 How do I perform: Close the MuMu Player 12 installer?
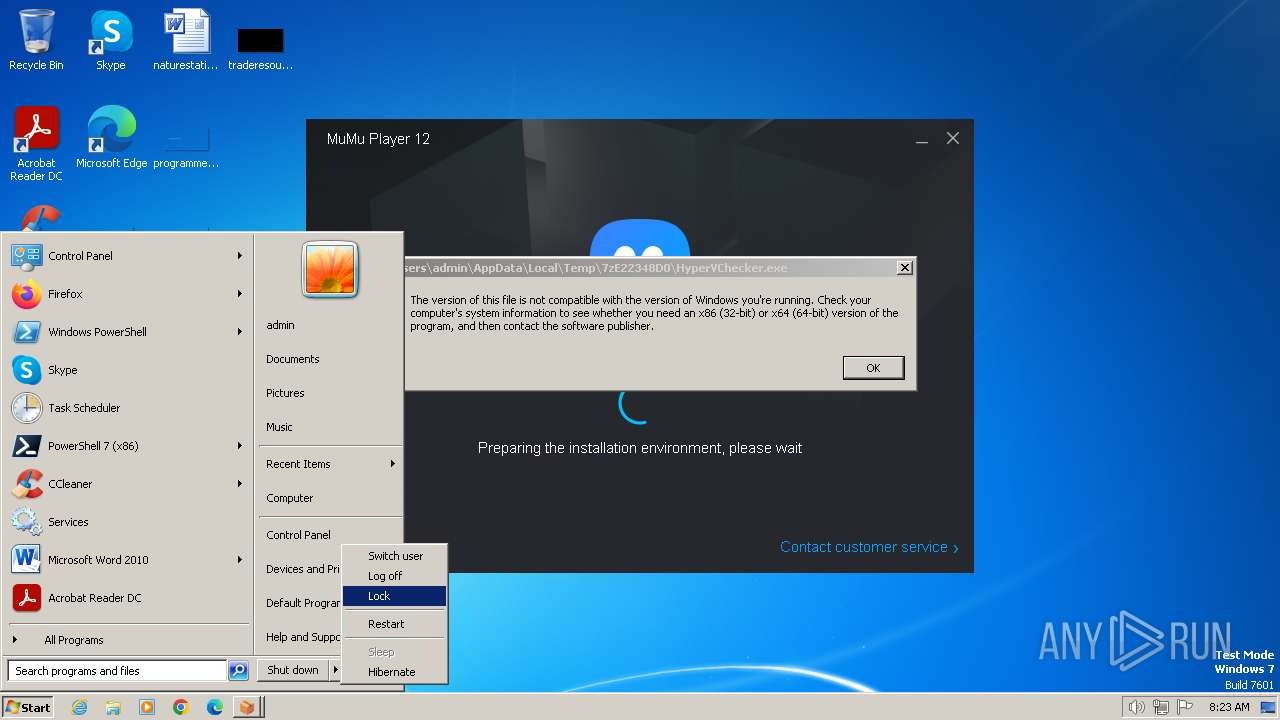(x=953, y=139)
